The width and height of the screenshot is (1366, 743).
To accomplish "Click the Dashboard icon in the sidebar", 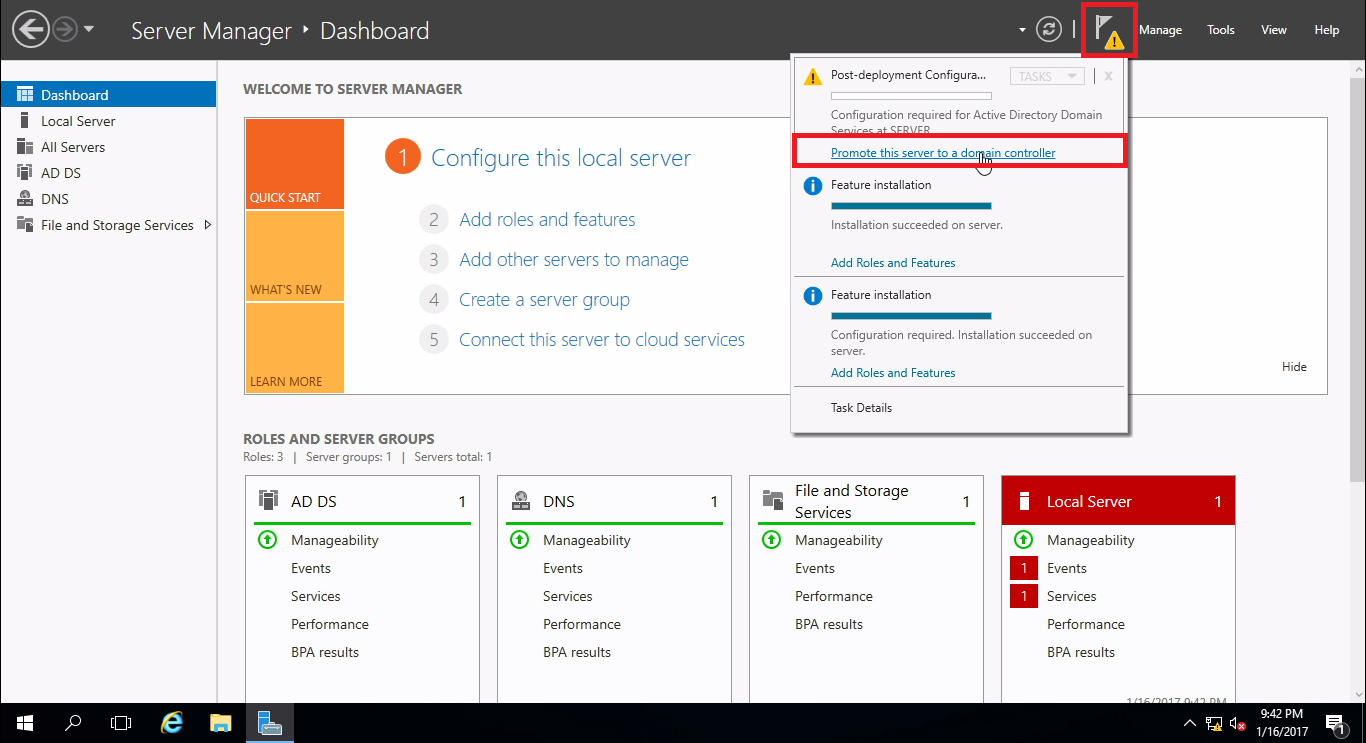I will pos(25,95).
